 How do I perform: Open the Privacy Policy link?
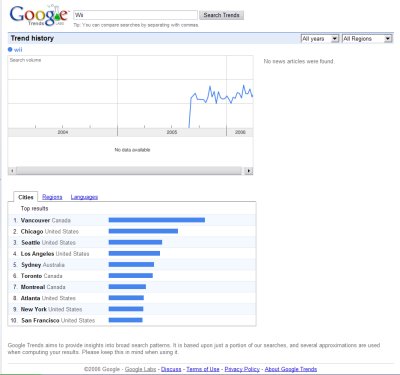(242, 369)
